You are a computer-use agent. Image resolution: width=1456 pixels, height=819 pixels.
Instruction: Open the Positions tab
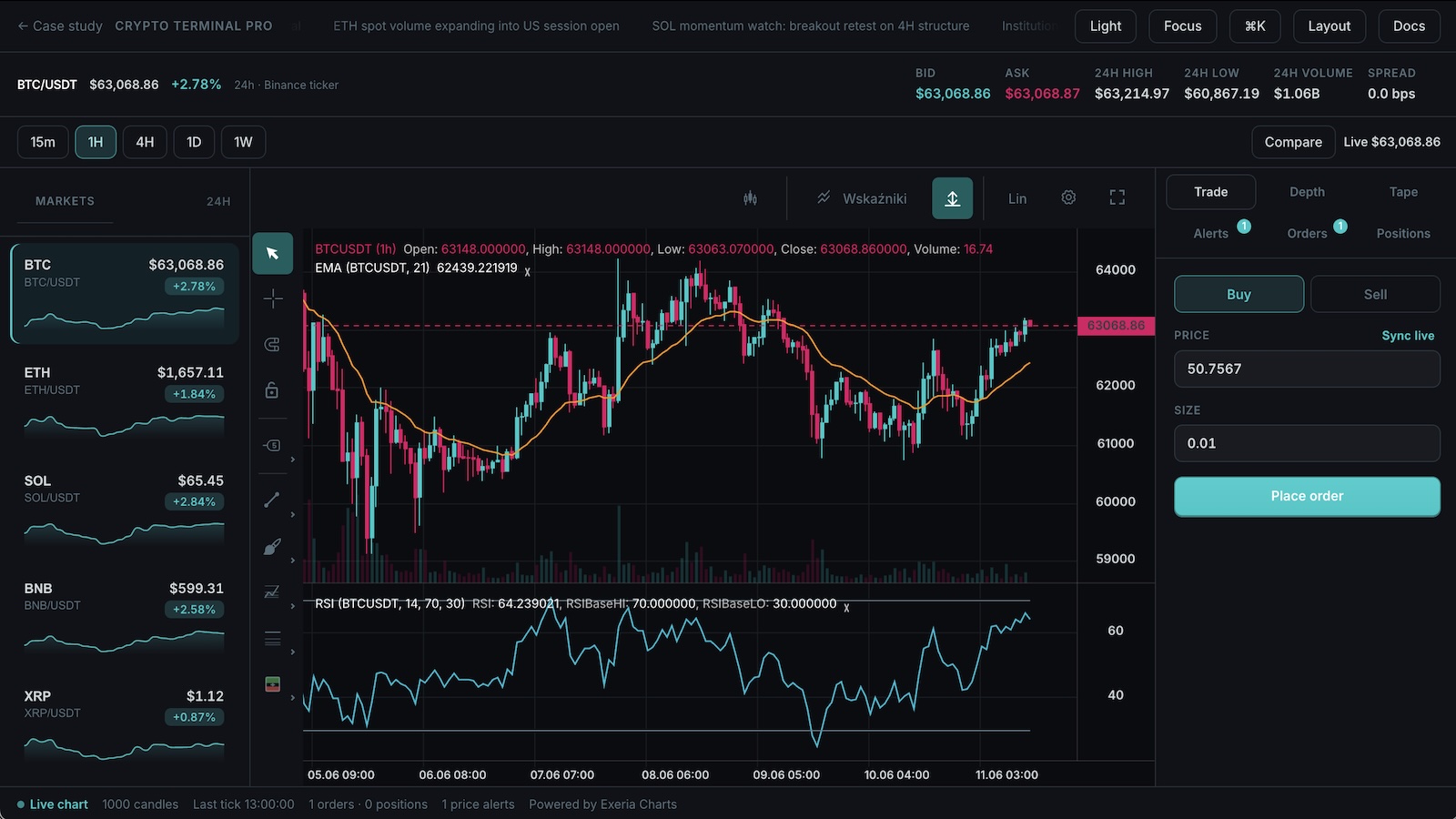point(1403,234)
